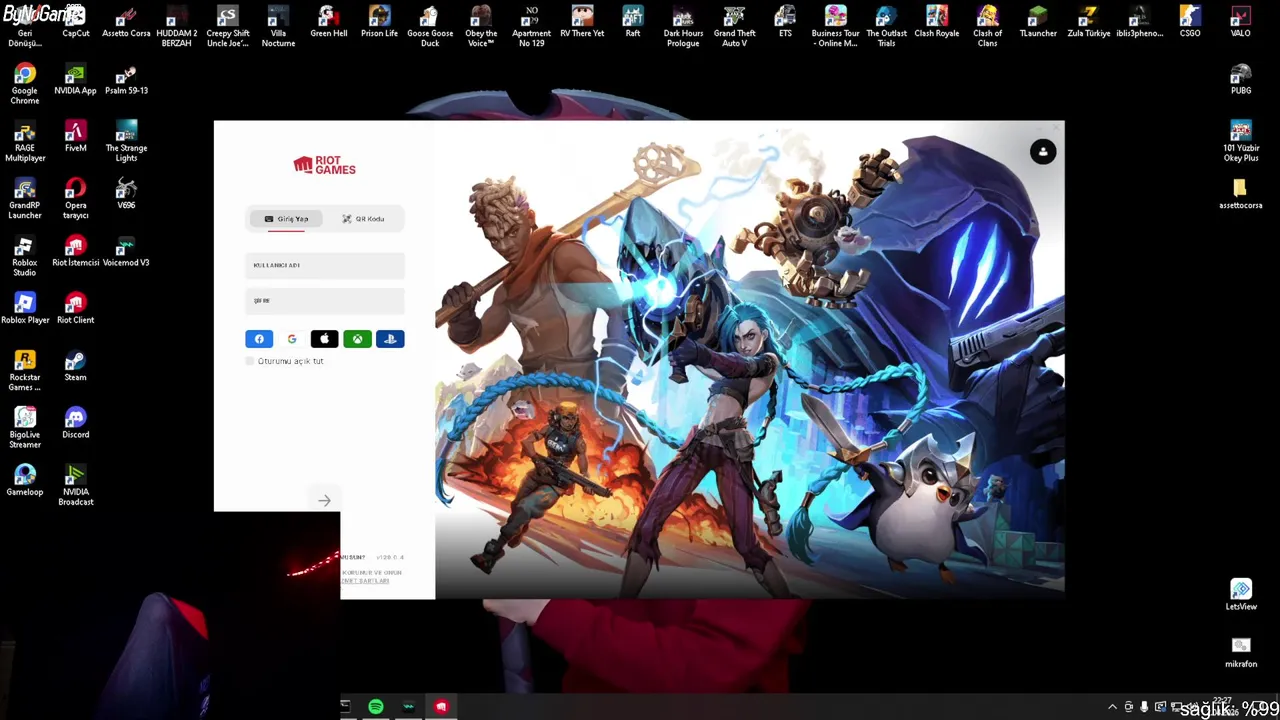Open PUBG desktop icon

[1241, 80]
